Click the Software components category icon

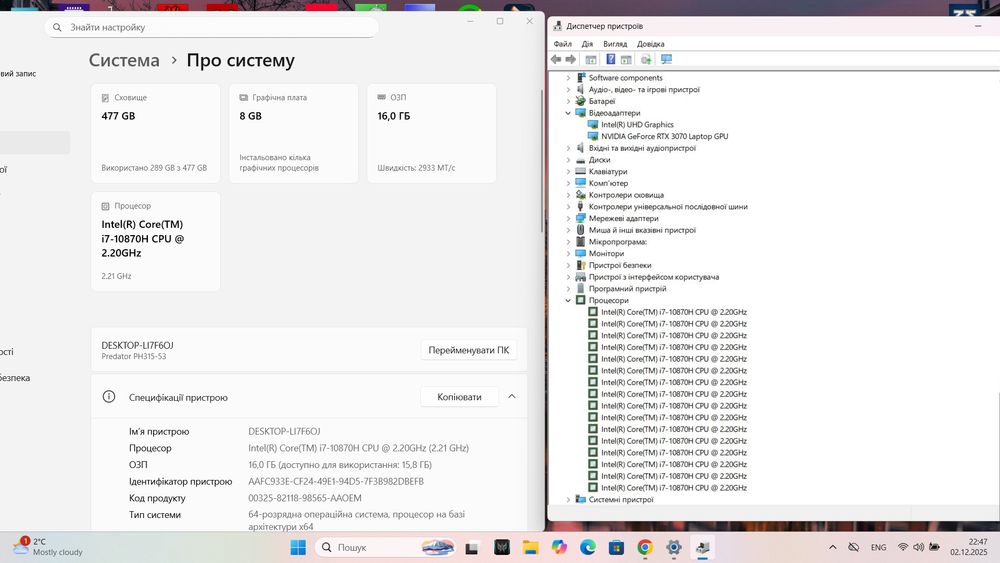click(580, 77)
